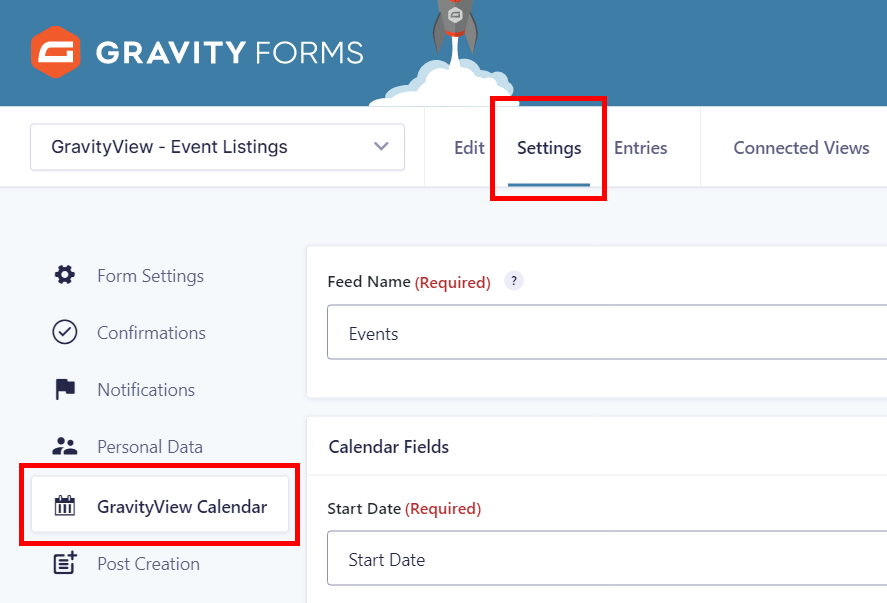The image size is (887, 603).
Task: Open the Start Date field dropdown
Action: pyautogui.click(x=600, y=559)
